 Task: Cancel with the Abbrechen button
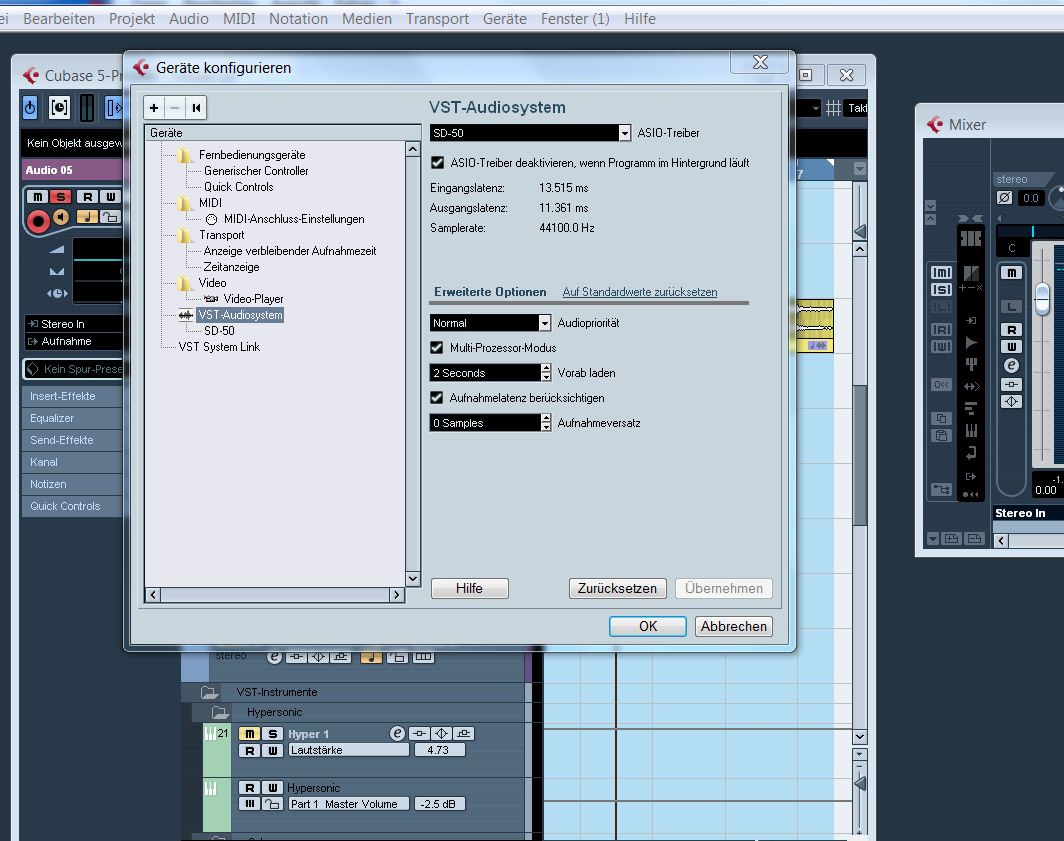[734, 627]
